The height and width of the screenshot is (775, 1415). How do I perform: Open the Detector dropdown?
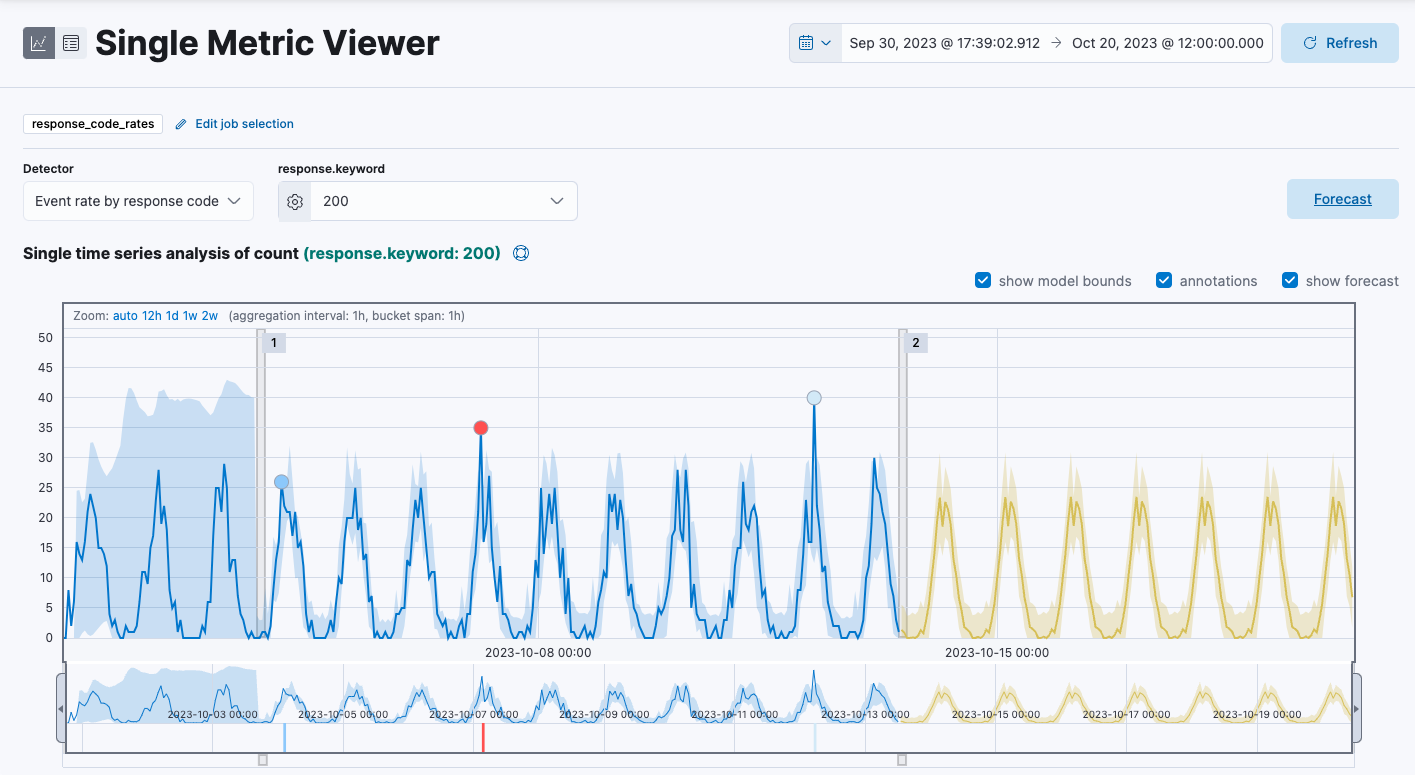138,201
